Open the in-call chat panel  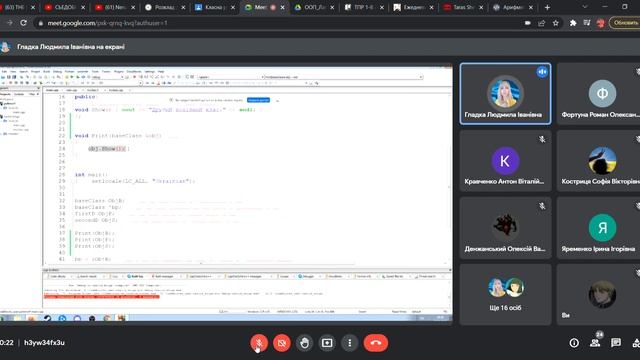click(616, 343)
